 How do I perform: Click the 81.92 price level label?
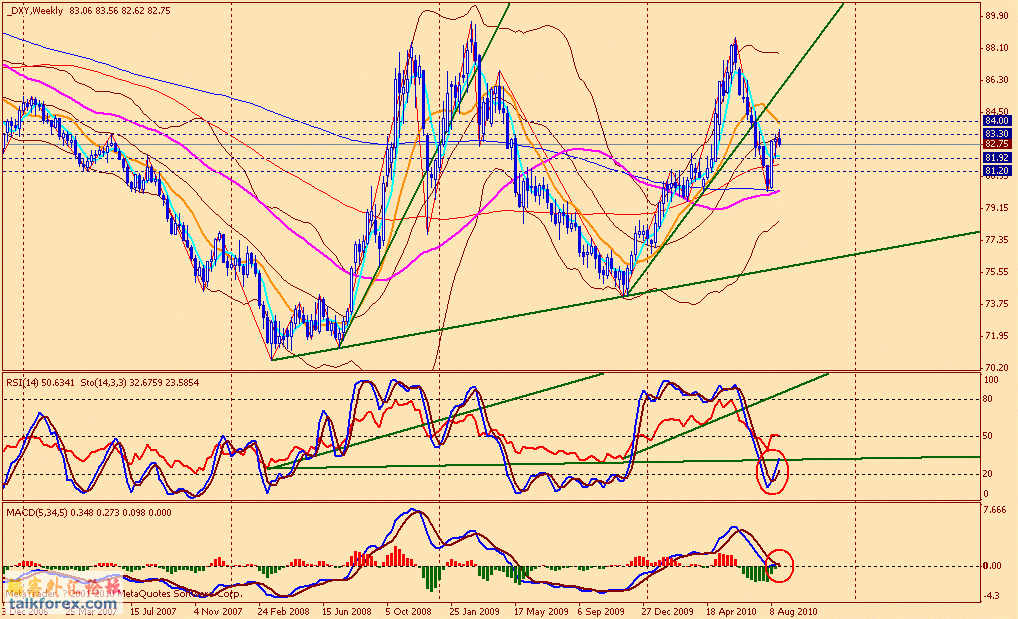click(996, 158)
